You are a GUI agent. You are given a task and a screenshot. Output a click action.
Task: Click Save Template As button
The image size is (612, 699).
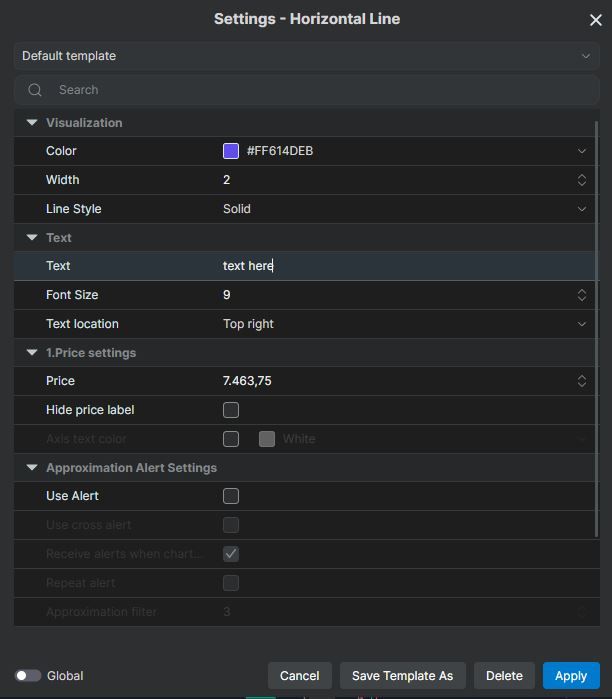403,676
